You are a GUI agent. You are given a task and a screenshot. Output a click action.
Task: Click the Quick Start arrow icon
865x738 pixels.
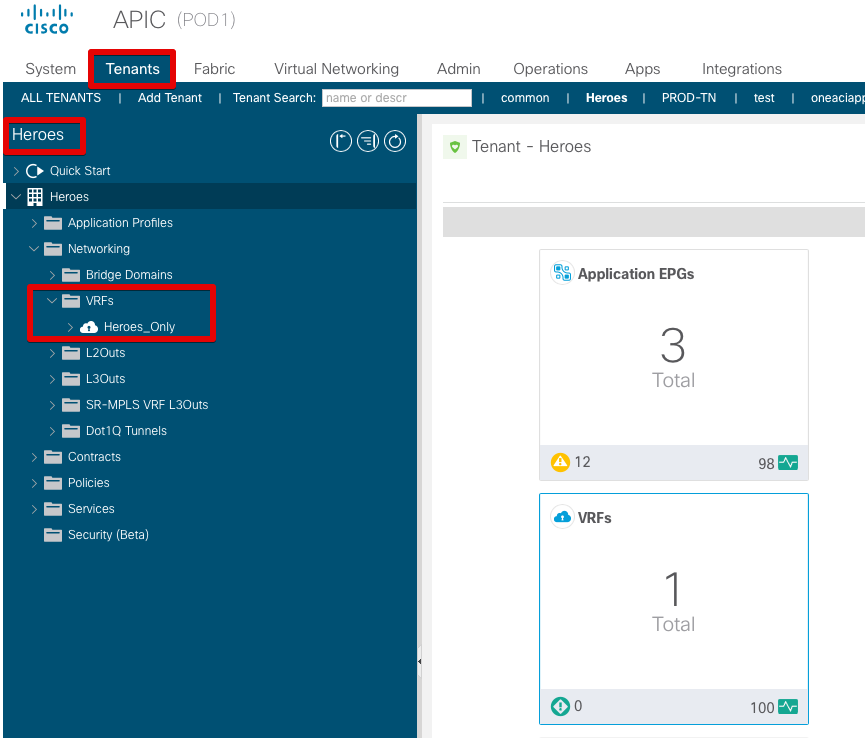(35, 171)
